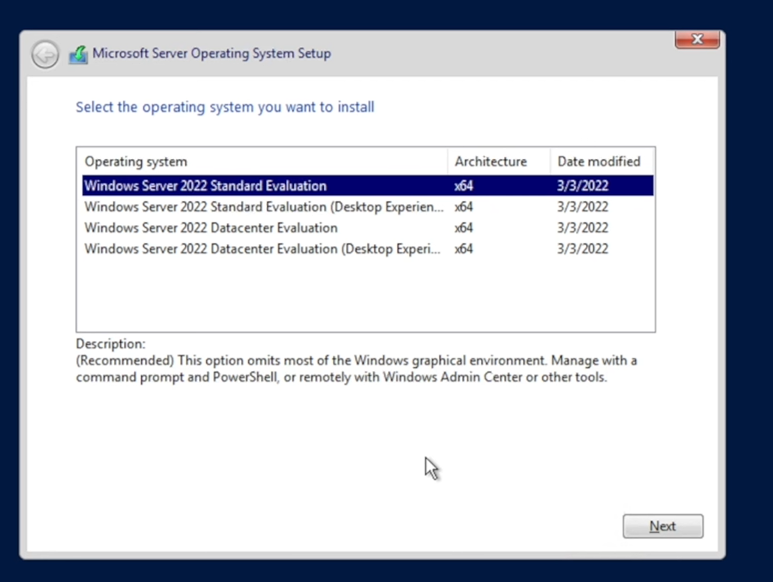The width and height of the screenshot is (773, 582).
Task: Close the Microsoft Server Setup window
Action: (697, 39)
